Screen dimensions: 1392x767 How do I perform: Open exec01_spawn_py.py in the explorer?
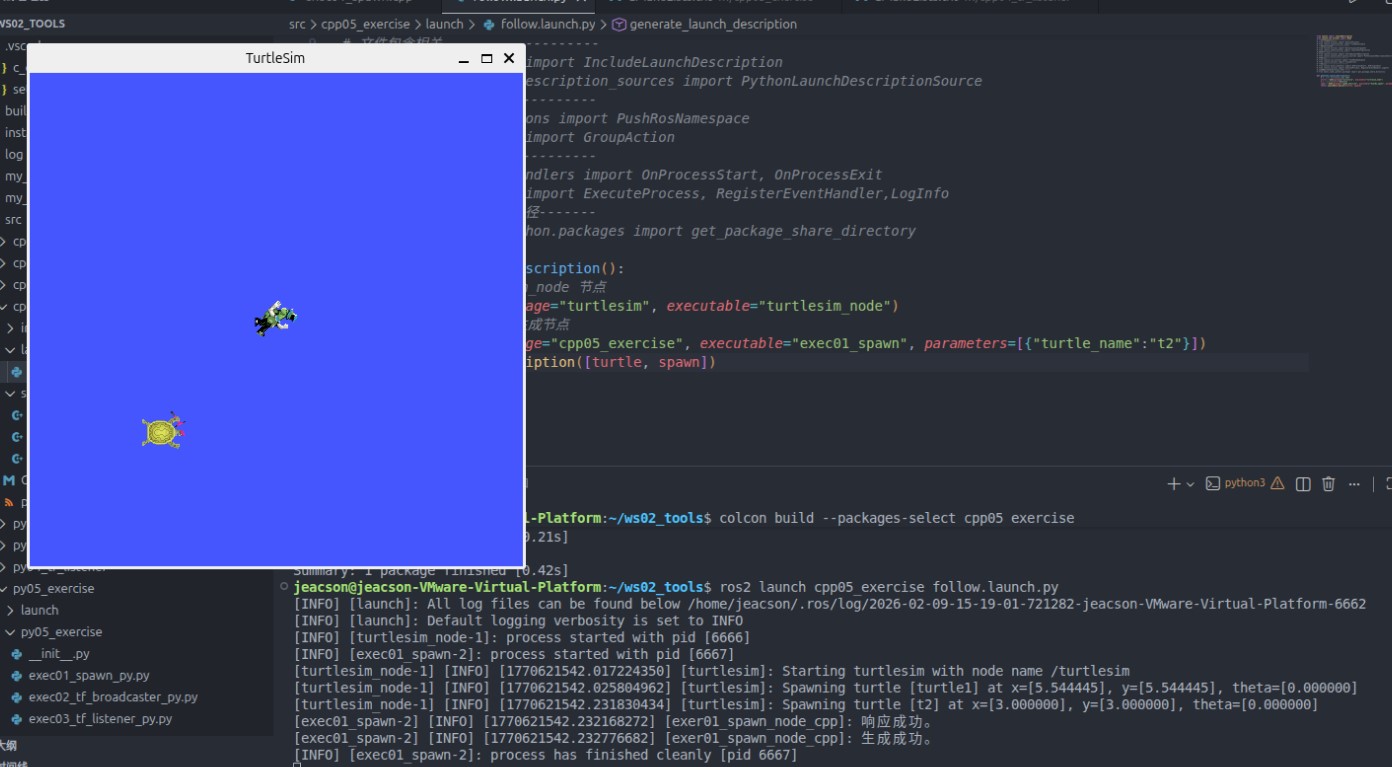[x=89, y=676]
